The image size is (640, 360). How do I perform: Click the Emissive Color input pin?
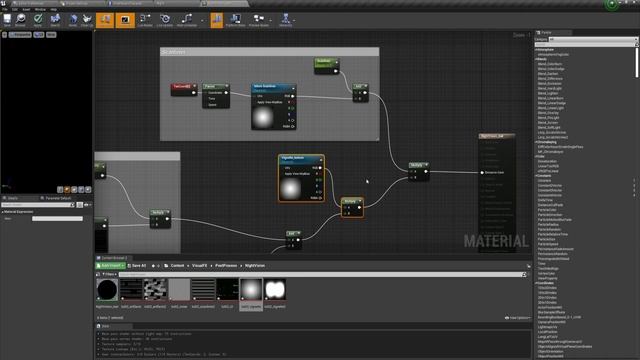tap(482, 173)
